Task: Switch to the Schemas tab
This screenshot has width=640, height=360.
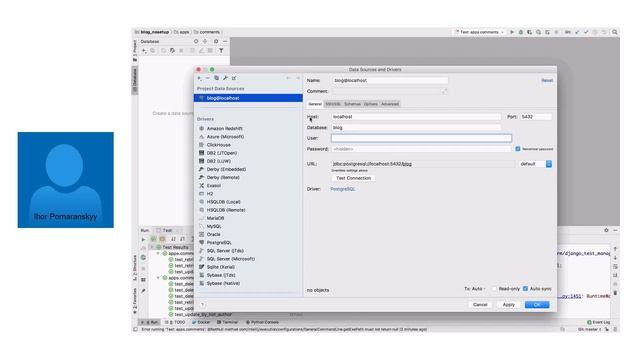Action: point(352,104)
